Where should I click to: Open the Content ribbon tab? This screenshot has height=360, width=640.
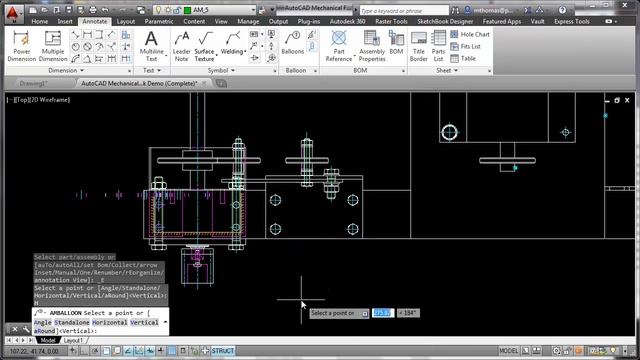pos(194,21)
